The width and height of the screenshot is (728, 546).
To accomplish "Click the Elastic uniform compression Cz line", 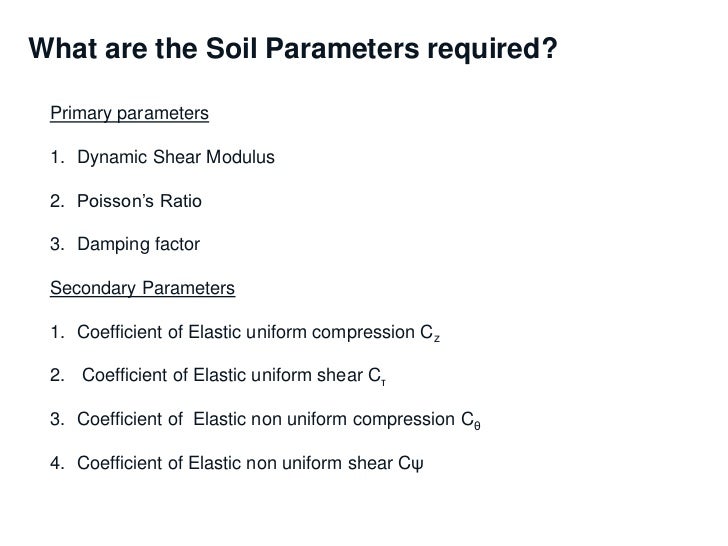I will [245, 332].
